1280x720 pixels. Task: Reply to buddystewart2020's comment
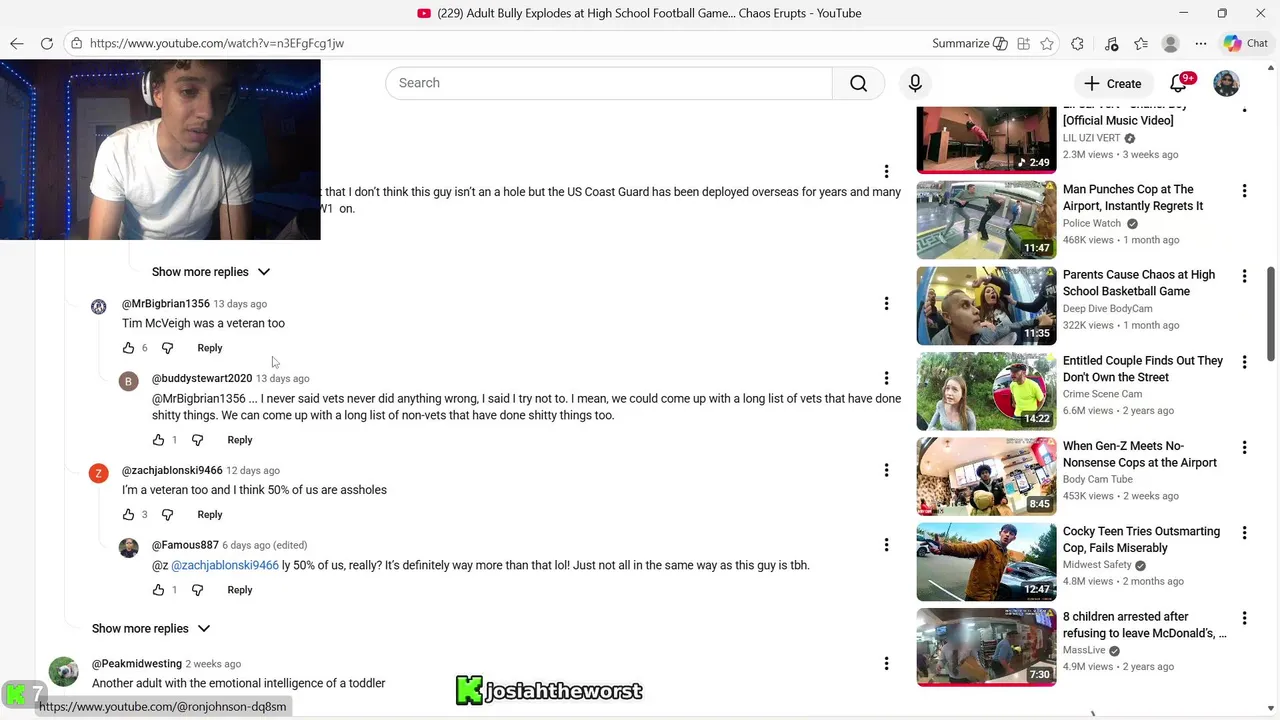point(240,440)
